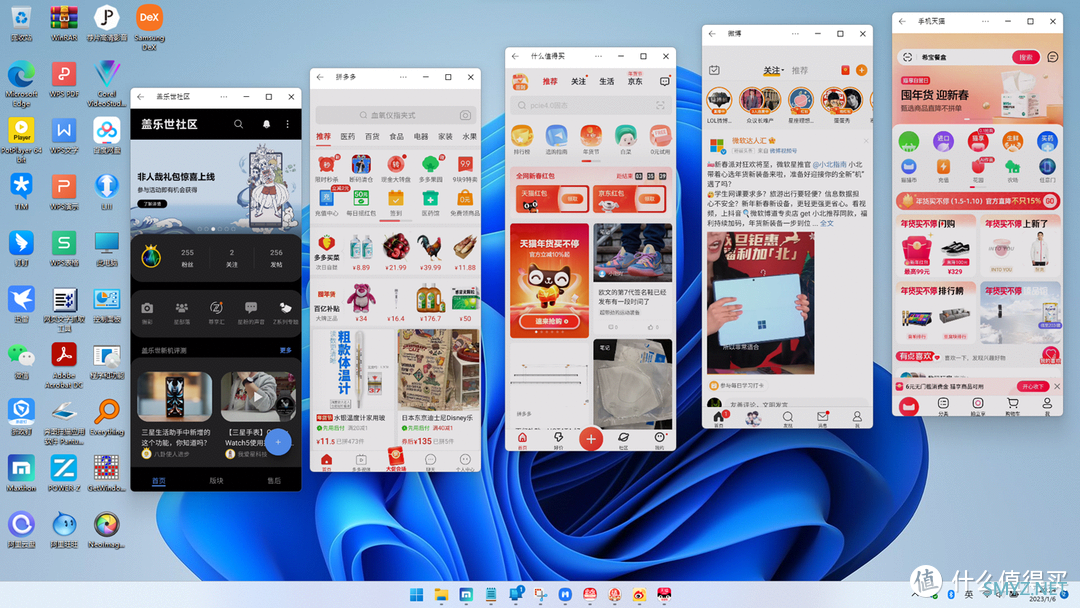Click the 什么值得买 search box
This screenshot has height=608, width=1080.
click(x=590, y=105)
